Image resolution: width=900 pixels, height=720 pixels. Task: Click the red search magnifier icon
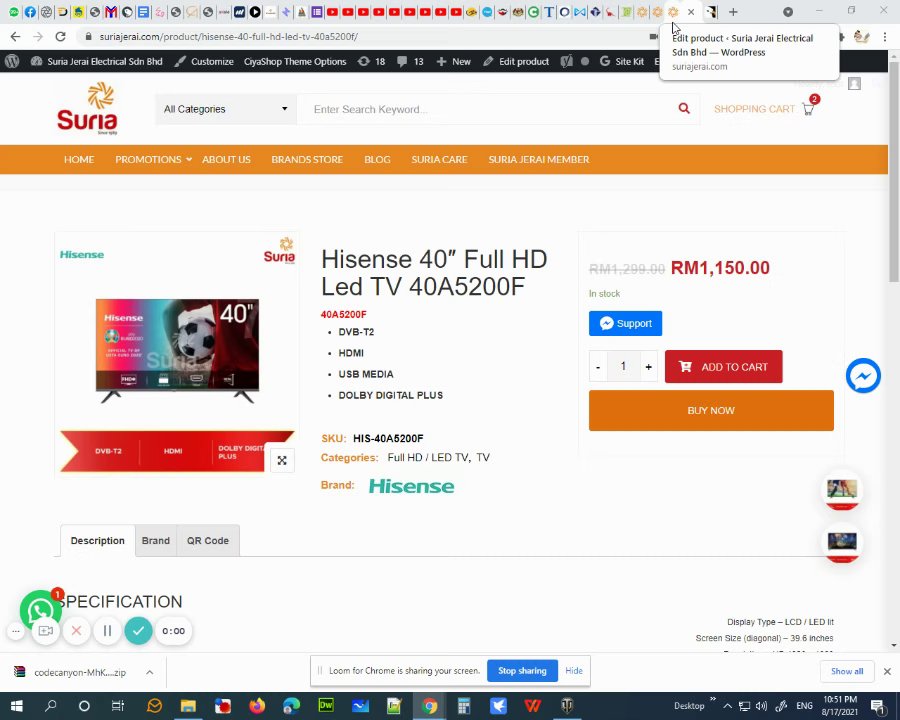[x=684, y=109]
